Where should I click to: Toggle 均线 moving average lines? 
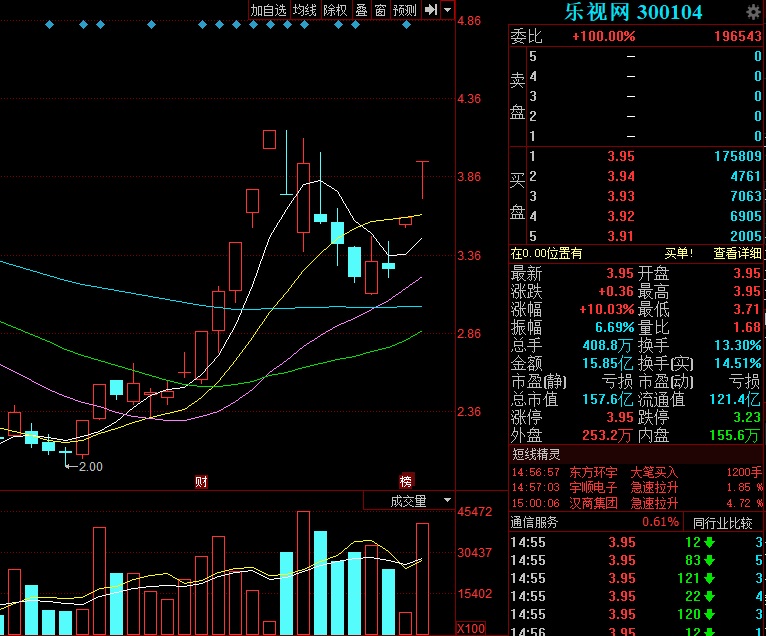304,10
